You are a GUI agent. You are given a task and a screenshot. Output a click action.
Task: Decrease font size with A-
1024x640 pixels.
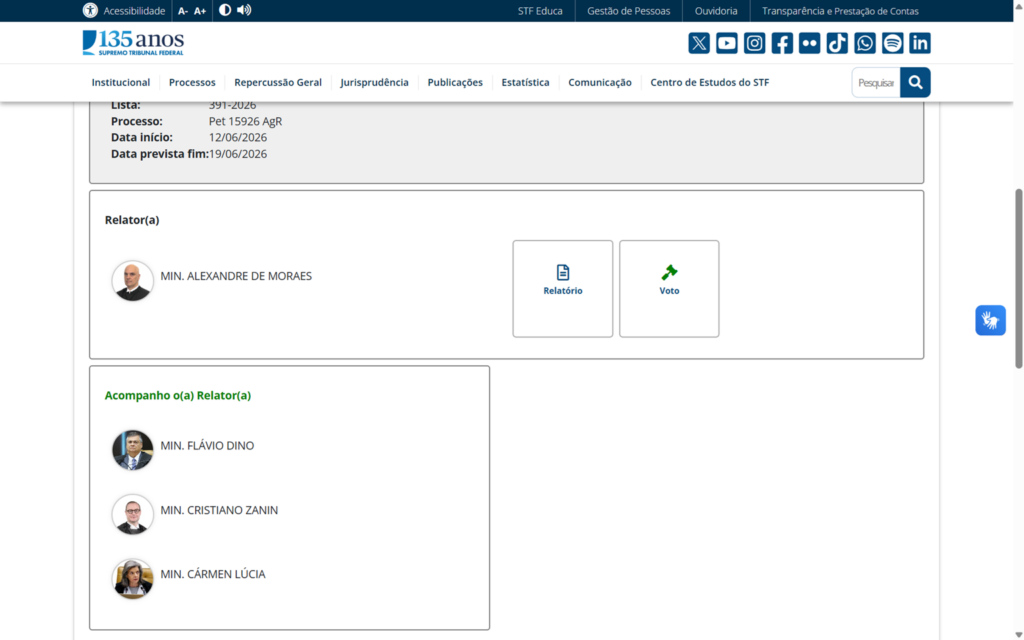183,11
